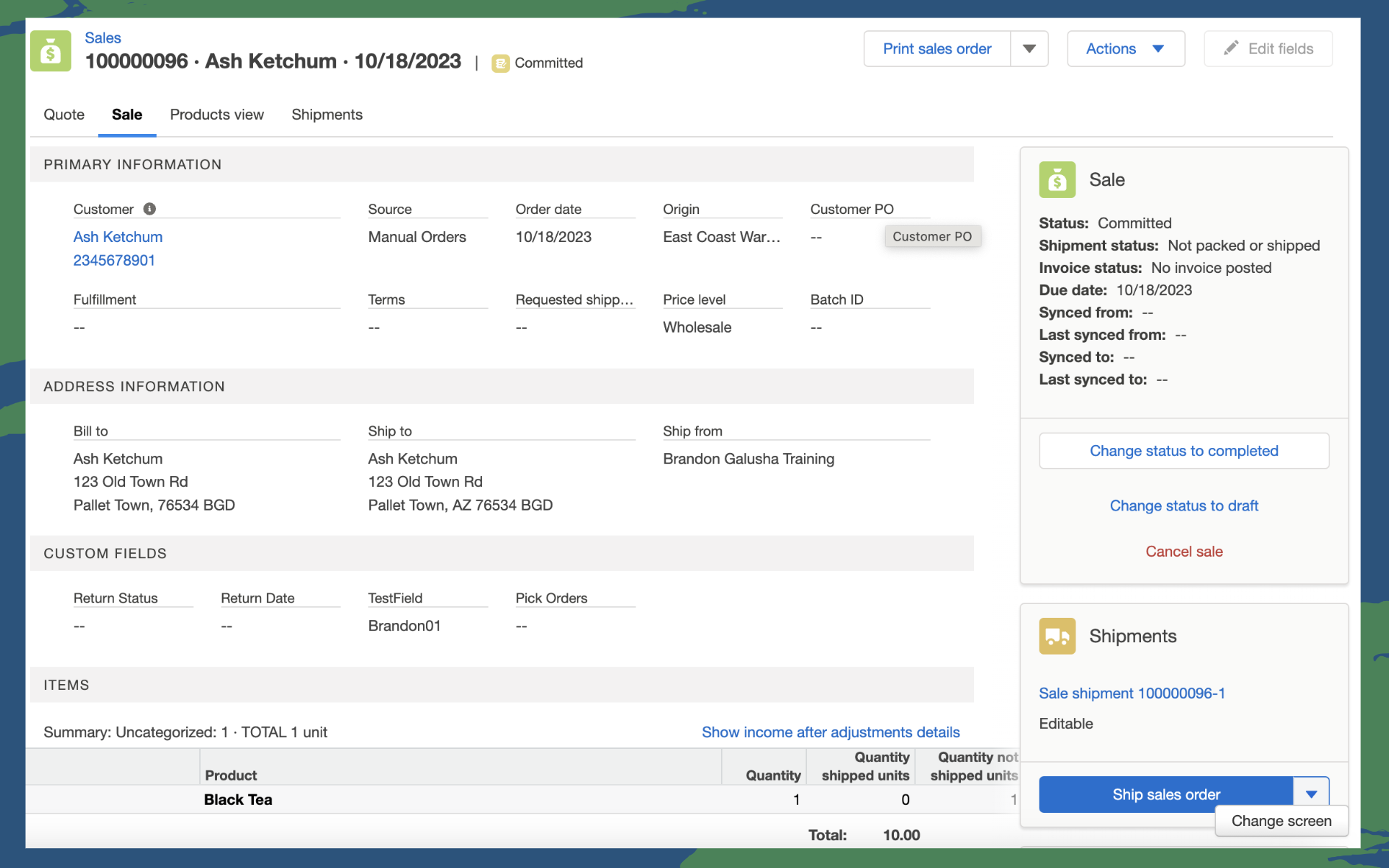Viewport: 1389px width, 868px height.
Task: Click the ITEMS section header
Action: (502, 686)
